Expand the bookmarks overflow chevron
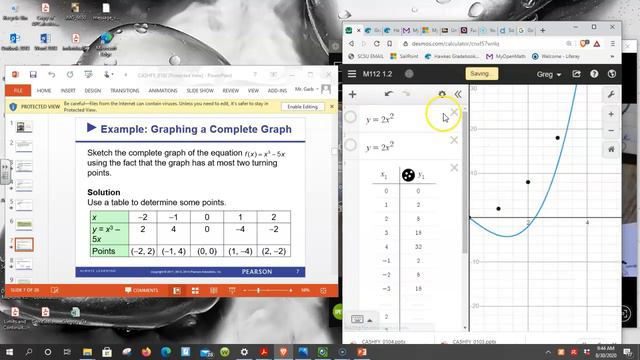 coord(612,56)
